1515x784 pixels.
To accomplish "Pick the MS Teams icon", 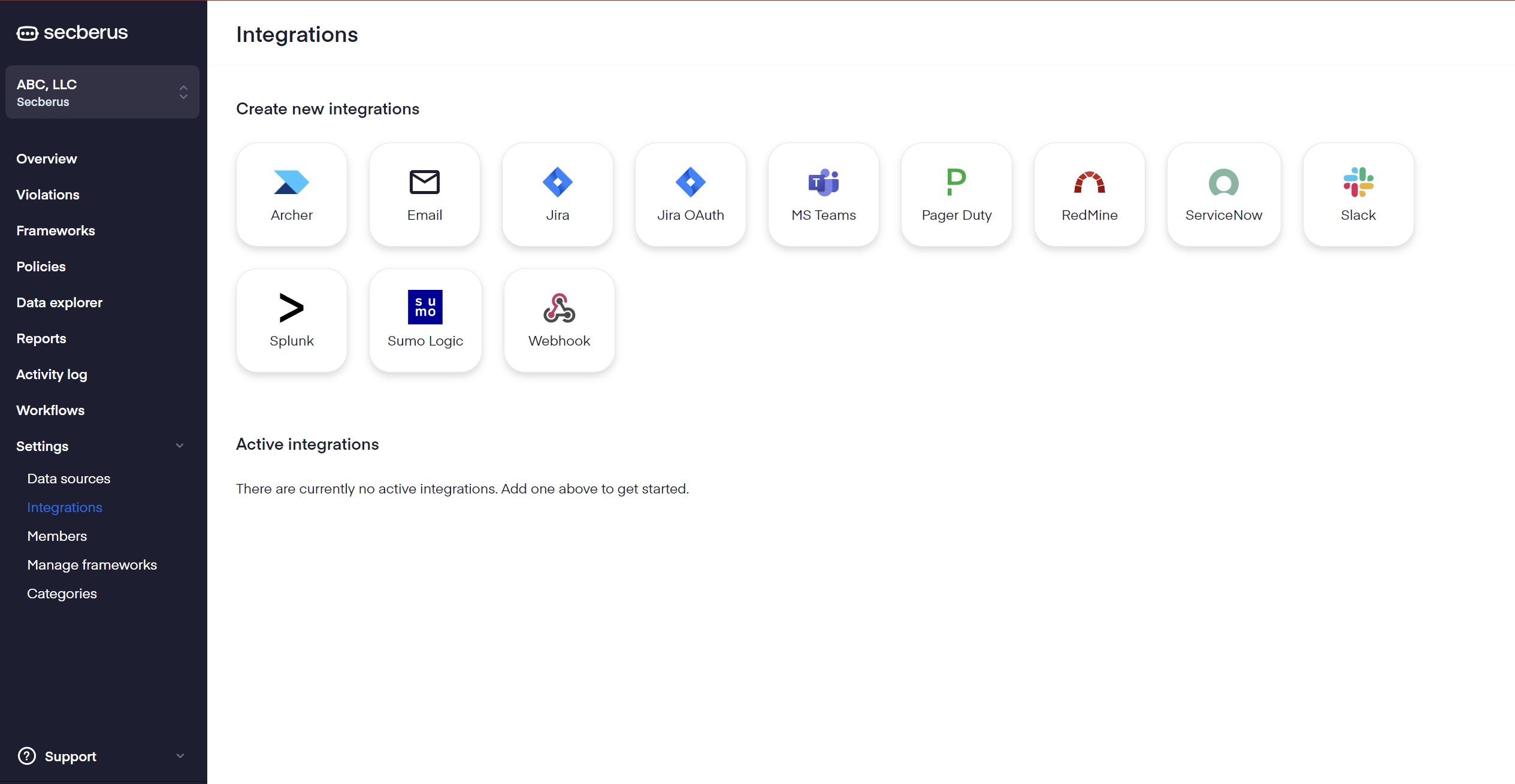I will click(x=824, y=182).
